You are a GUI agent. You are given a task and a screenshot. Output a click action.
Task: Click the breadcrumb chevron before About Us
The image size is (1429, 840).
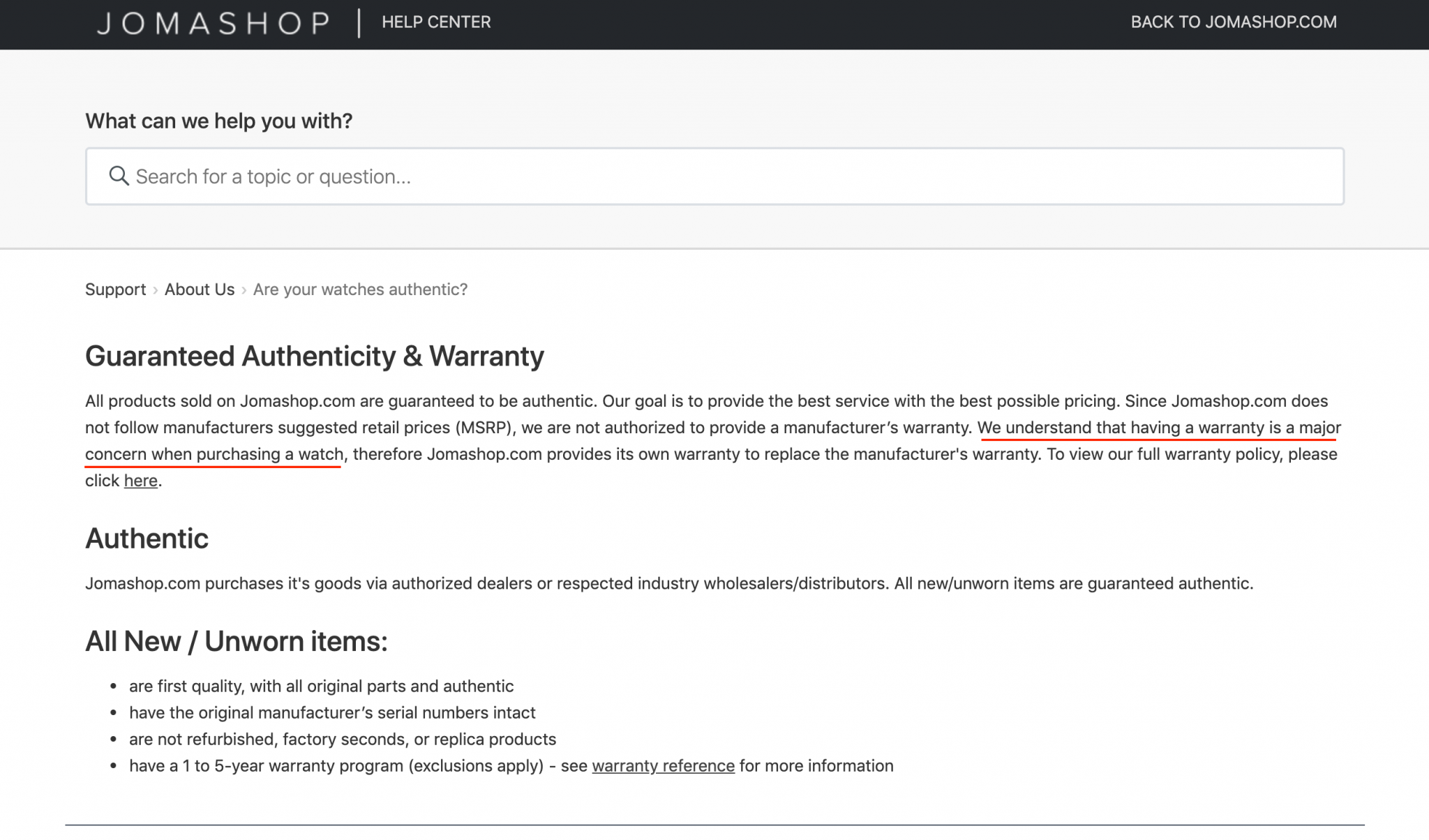(155, 289)
